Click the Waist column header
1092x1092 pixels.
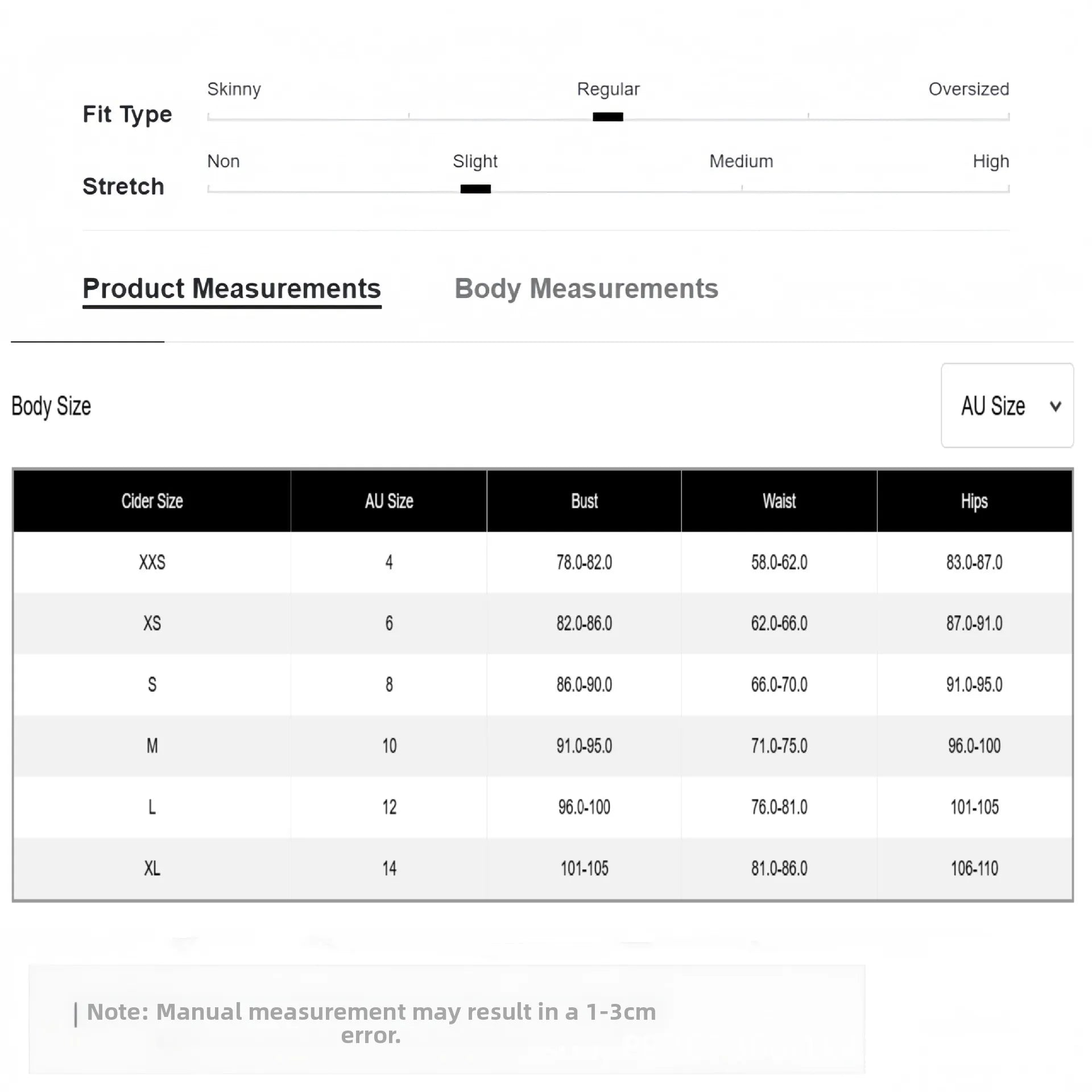click(x=779, y=501)
